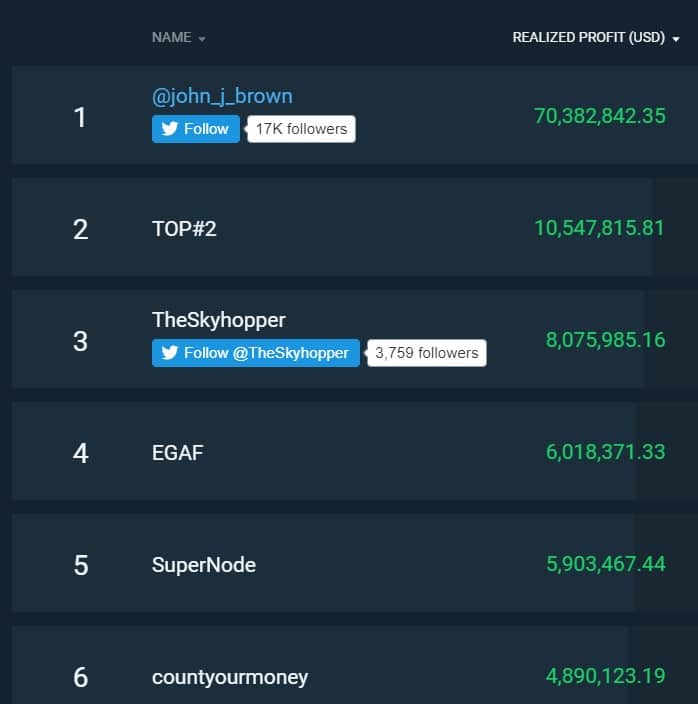Click the Twitter bird icon beside Follow
The image size is (698, 704).
169,129
